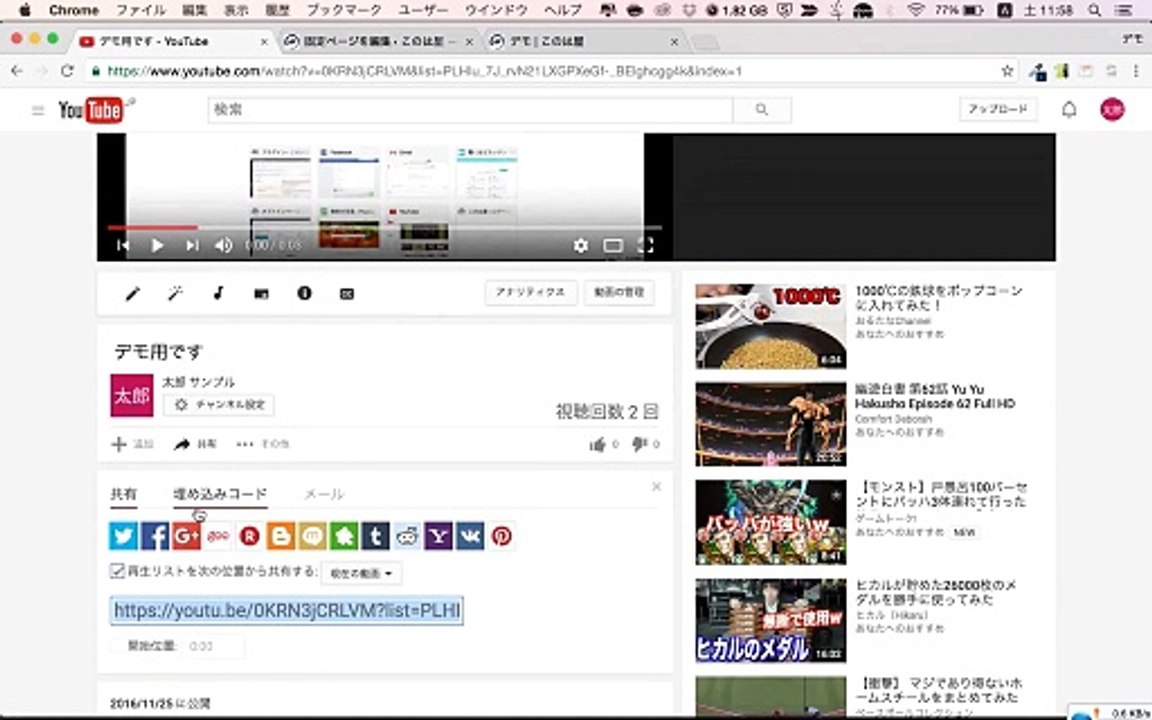1152x720 pixels.
Task: Open the info cards icon
Action: click(x=304, y=293)
